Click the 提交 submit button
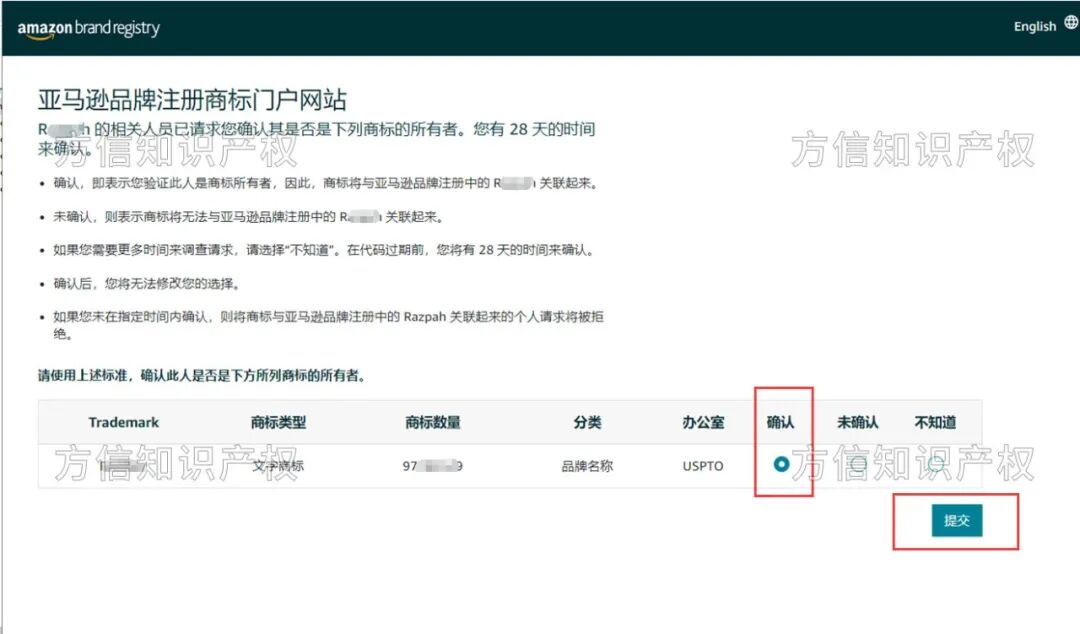This screenshot has width=1080, height=634. (957, 521)
